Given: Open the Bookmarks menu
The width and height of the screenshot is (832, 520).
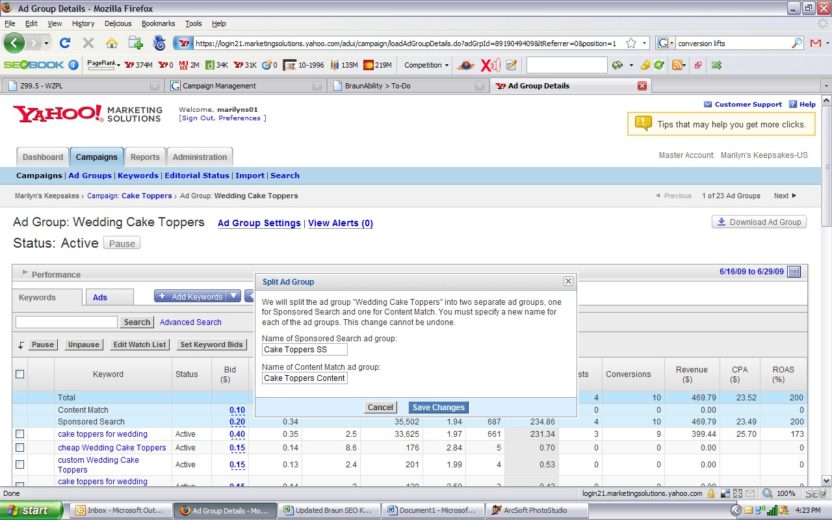Looking at the screenshot, I should (x=158, y=23).
